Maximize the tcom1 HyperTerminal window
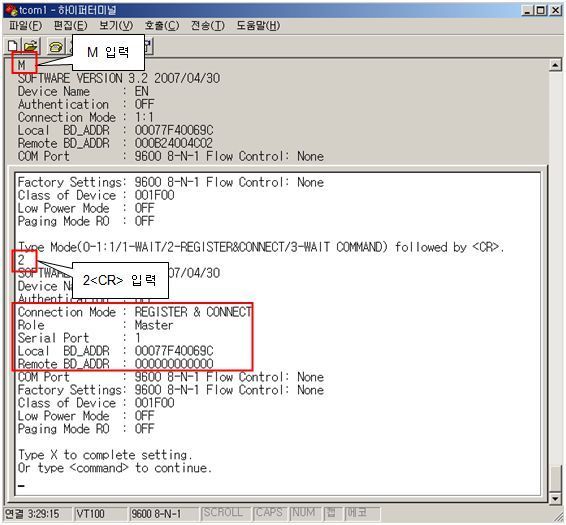This screenshot has width=566, height=525. pos(541,10)
